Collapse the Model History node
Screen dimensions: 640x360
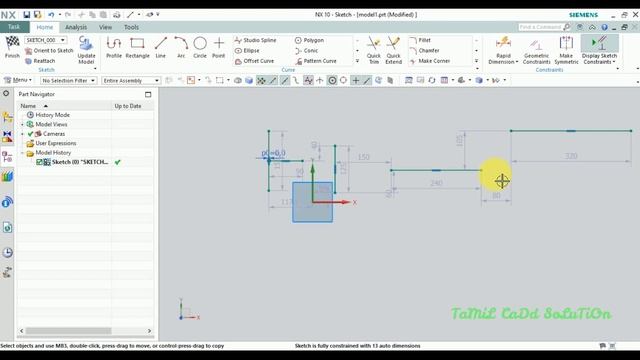click(x=22, y=153)
